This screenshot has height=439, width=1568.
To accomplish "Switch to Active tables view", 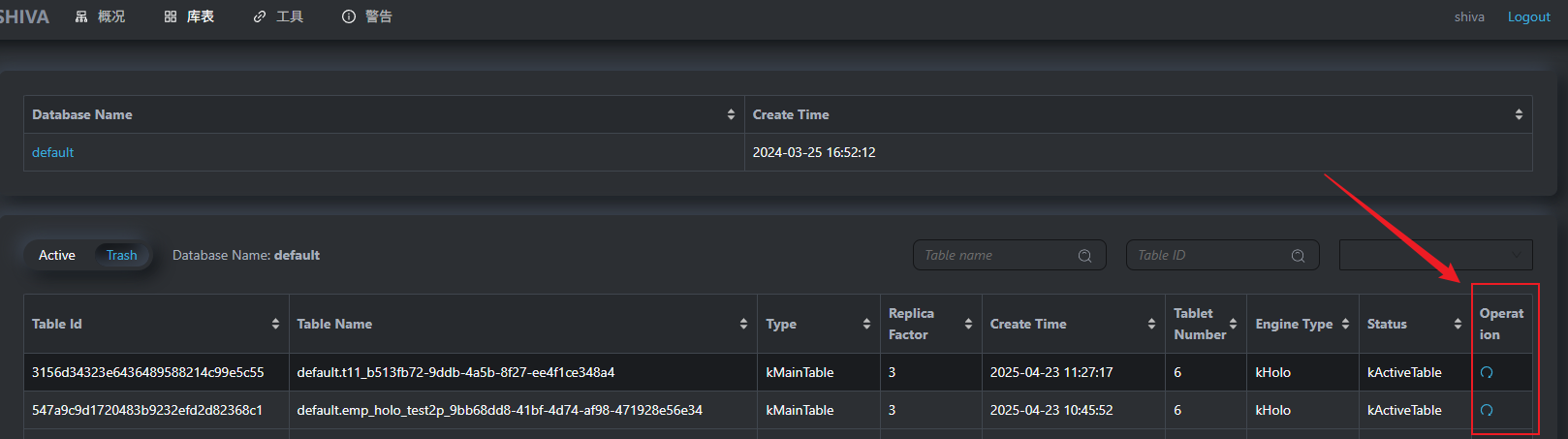I will click(x=57, y=255).
